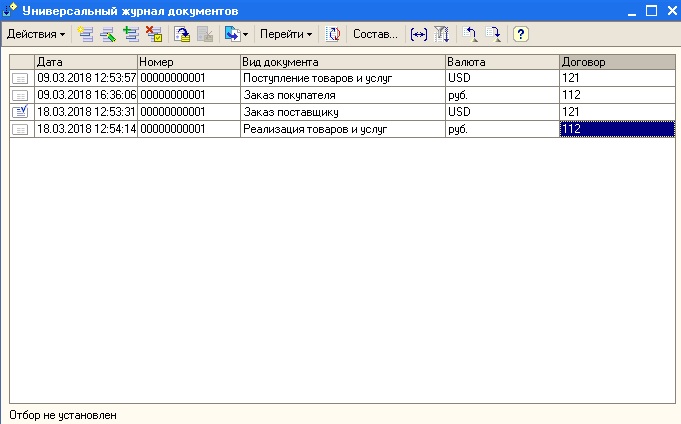Select the Поступление товаров и услуг row
The width and height of the screenshot is (681, 424).
pyautogui.click(x=342, y=77)
